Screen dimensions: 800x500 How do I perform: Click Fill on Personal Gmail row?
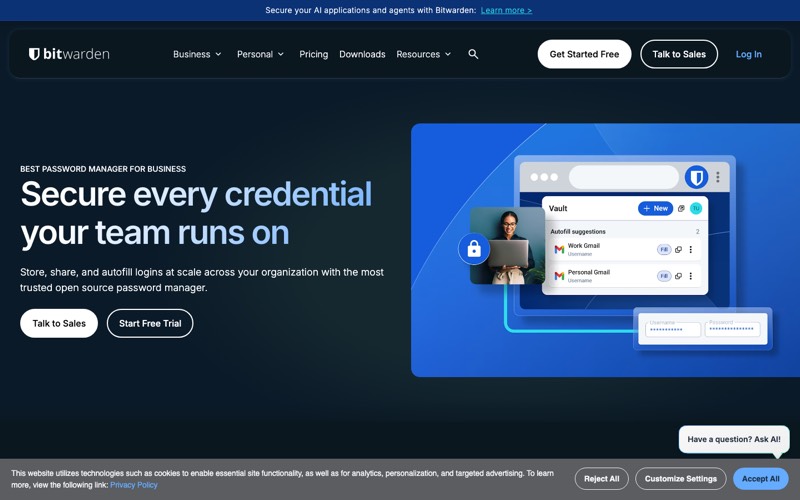click(x=664, y=276)
